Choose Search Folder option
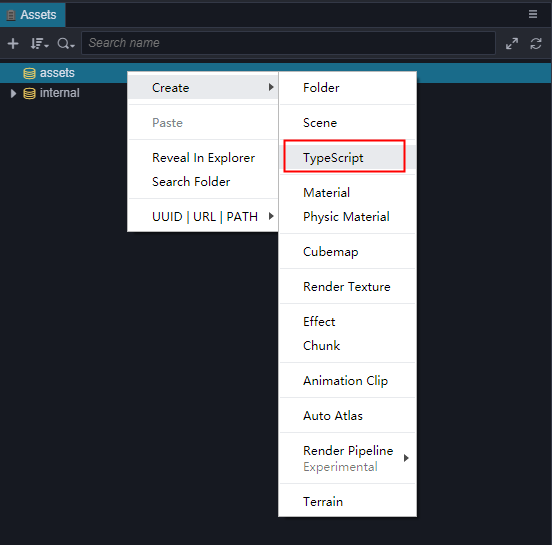 203,182
